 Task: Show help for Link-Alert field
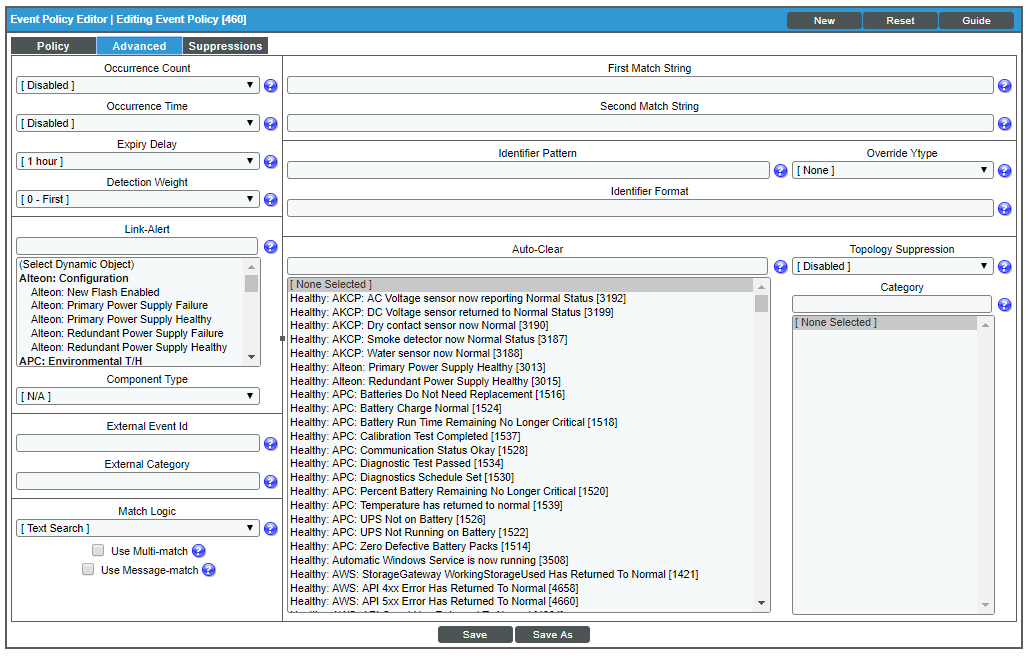coord(270,247)
